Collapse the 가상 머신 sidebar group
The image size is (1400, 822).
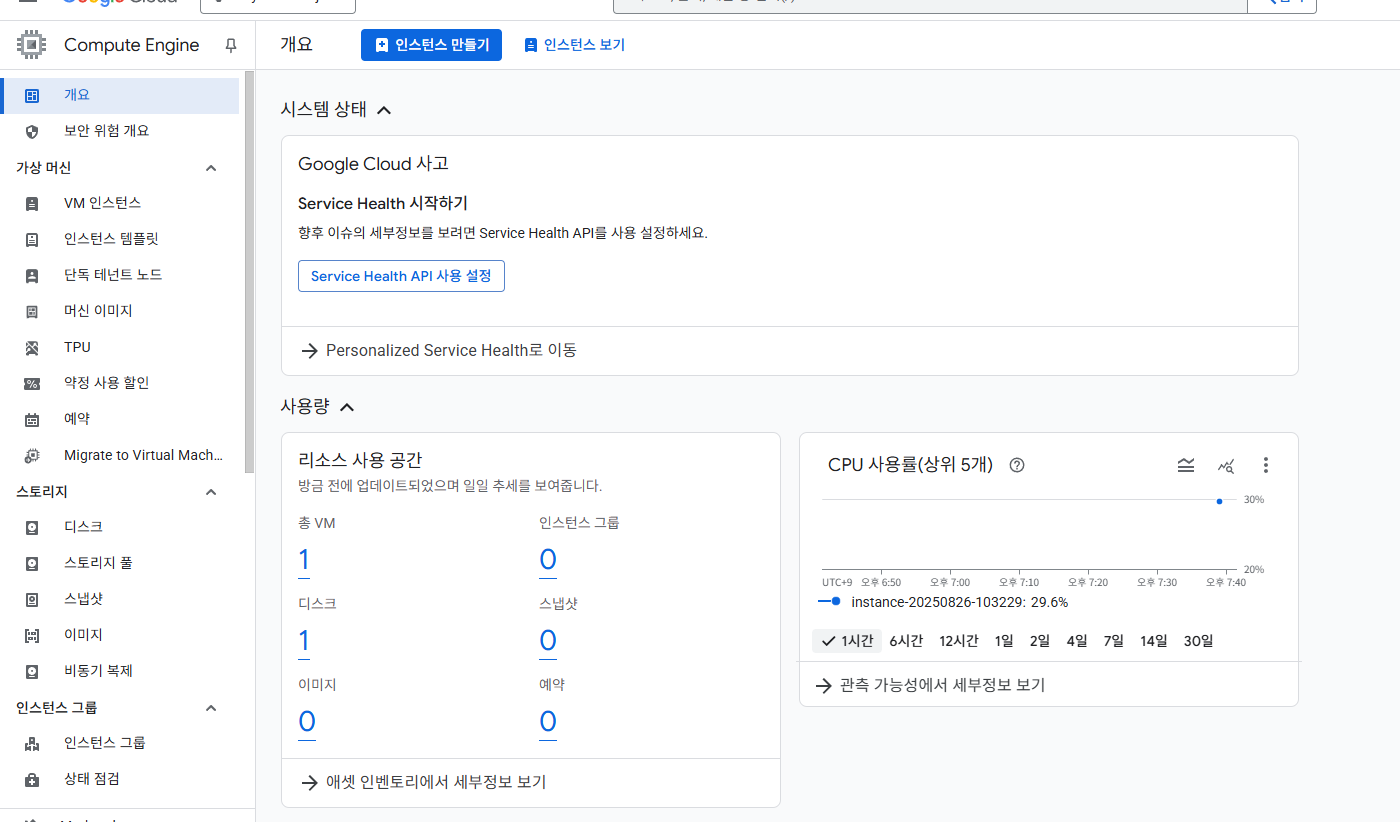click(x=211, y=168)
